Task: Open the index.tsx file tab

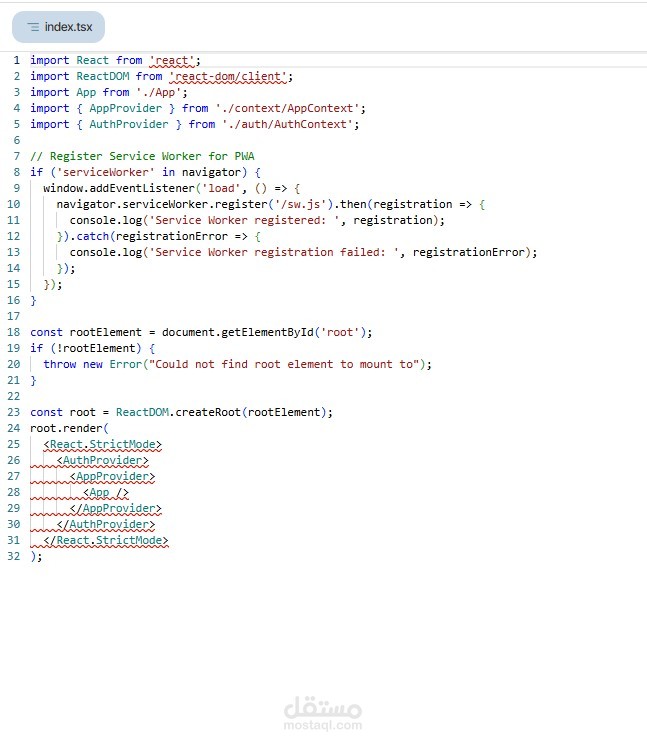Action: 58,27
